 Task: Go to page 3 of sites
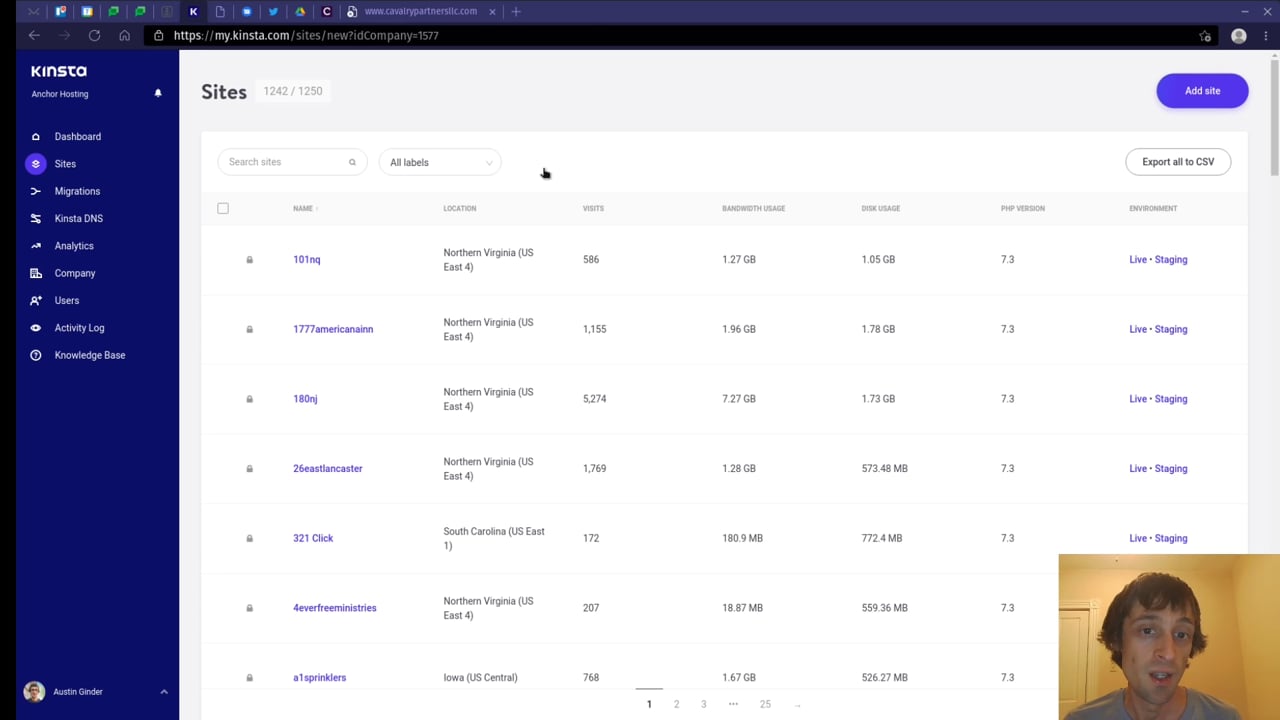[703, 704]
